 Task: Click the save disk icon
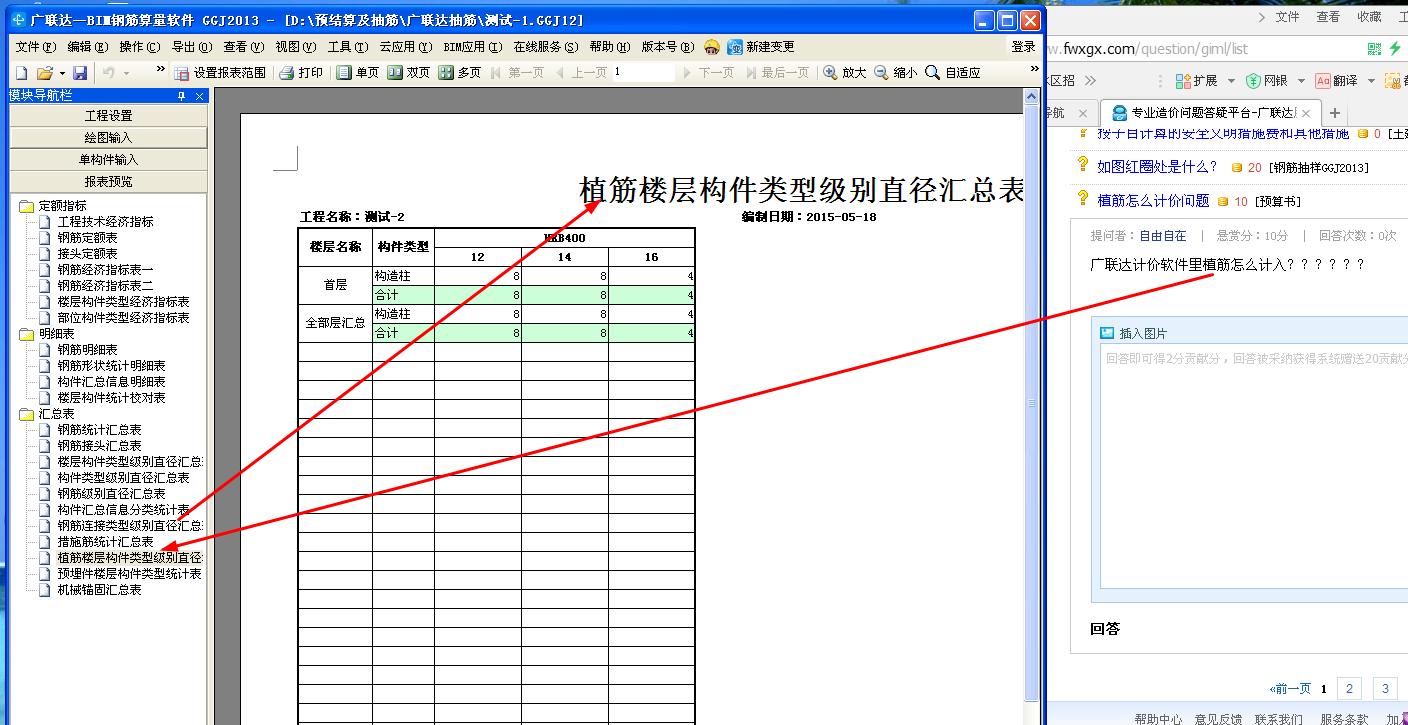(x=80, y=73)
